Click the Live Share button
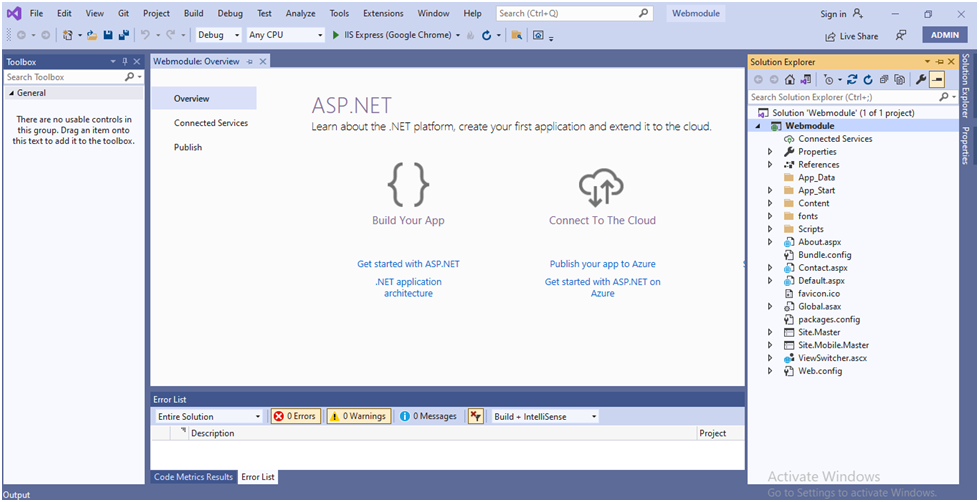 (851, 36)
